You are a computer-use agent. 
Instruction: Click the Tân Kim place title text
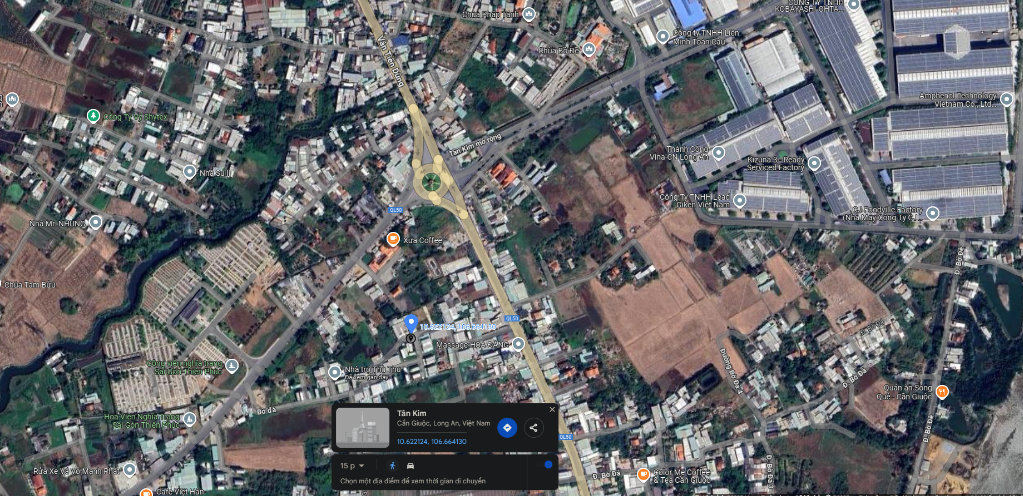[411, 412]
